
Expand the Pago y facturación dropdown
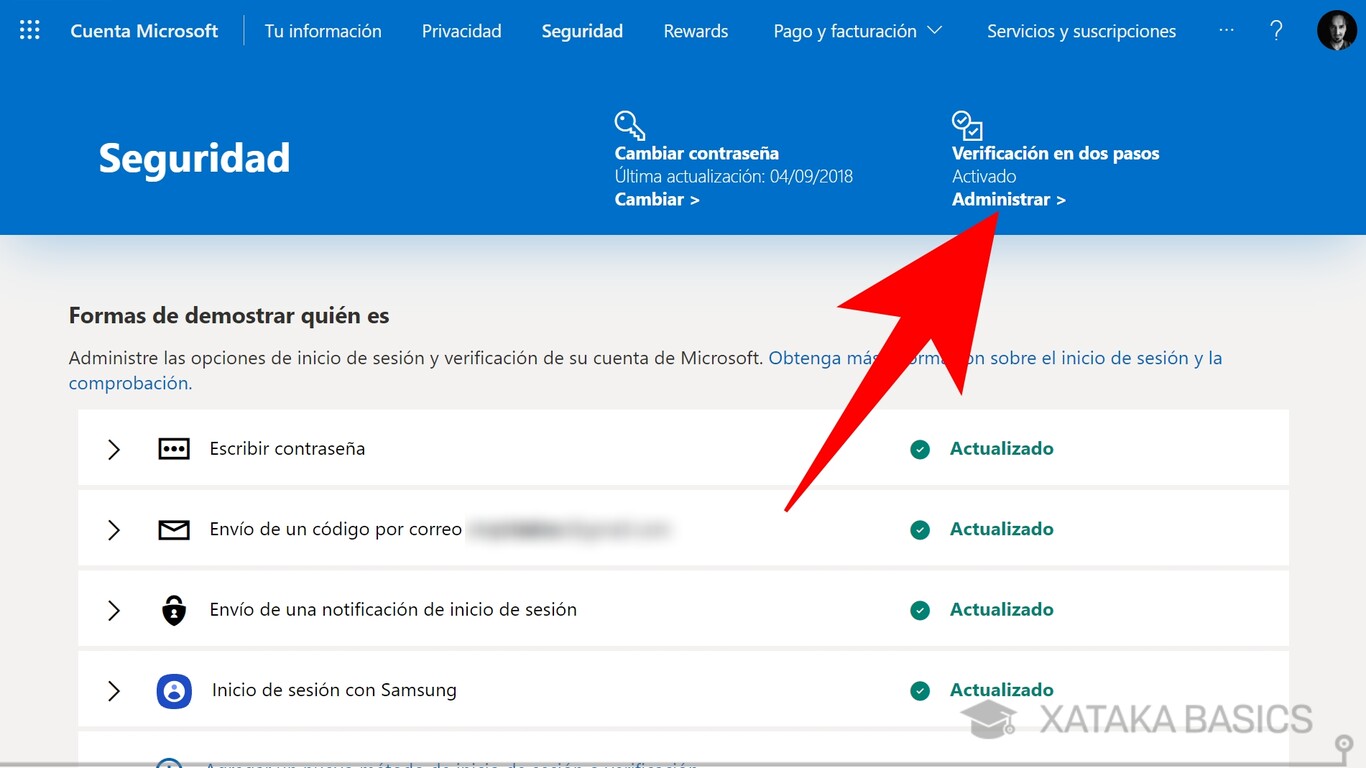pyautogui.click(x=857, y=31)
